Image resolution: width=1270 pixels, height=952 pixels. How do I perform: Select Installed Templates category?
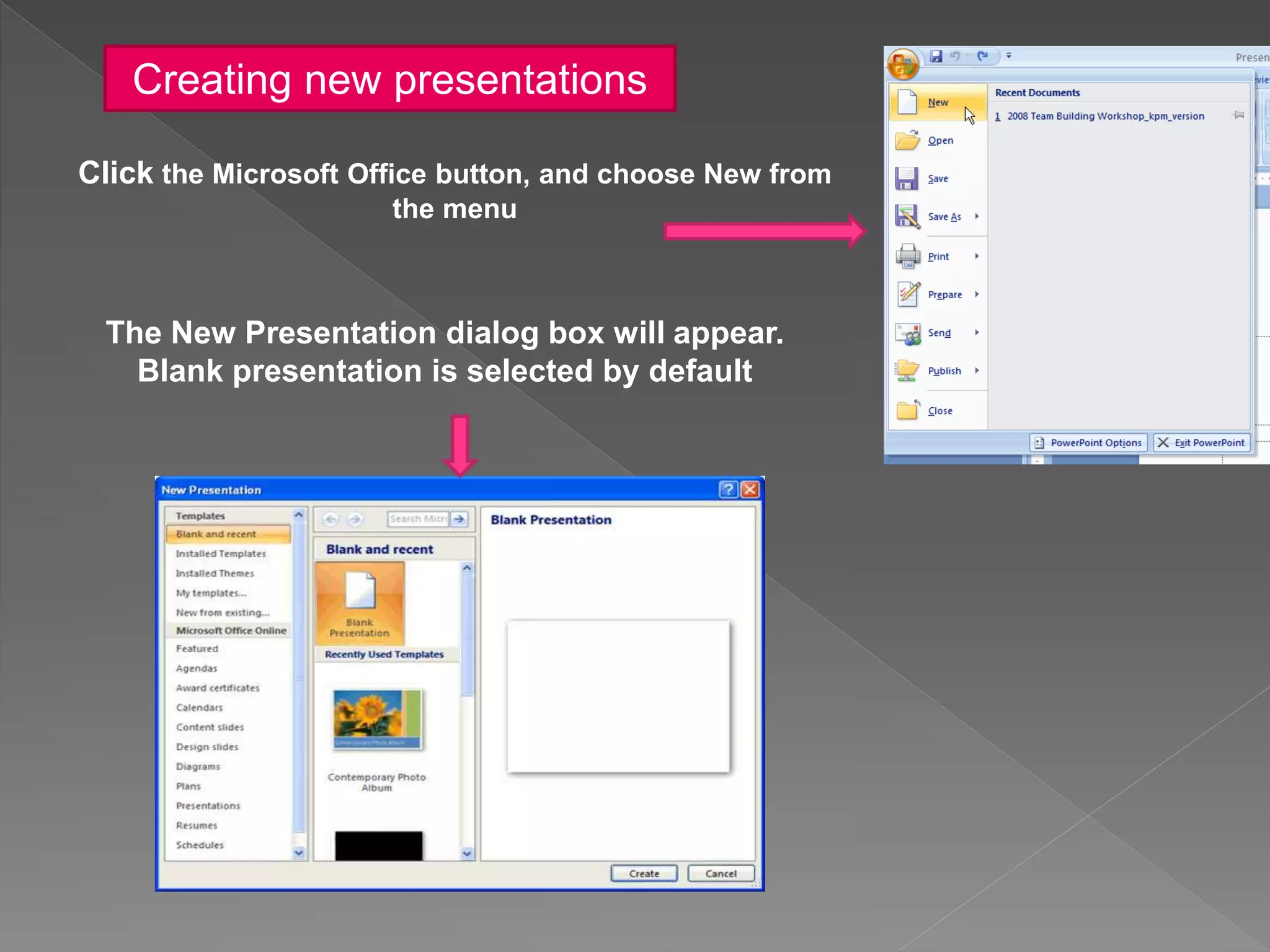221,553
